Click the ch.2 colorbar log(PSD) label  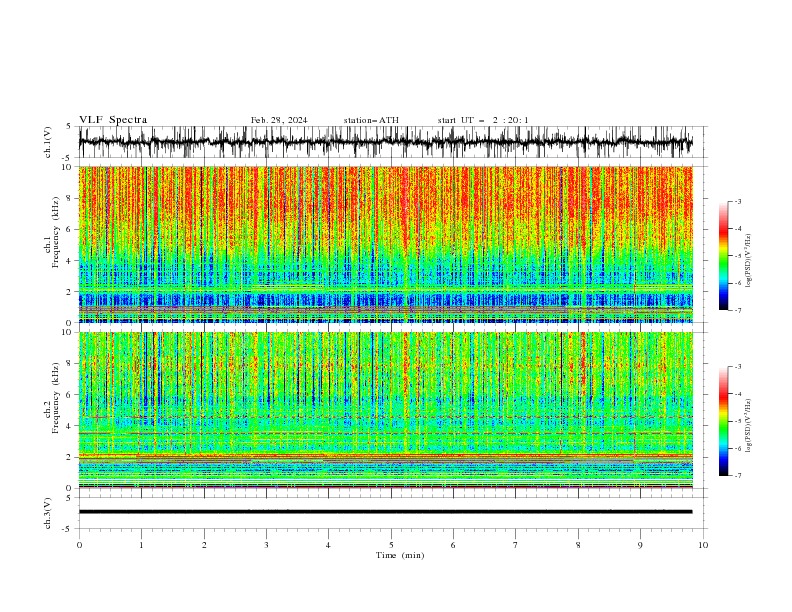pos(749,426)
